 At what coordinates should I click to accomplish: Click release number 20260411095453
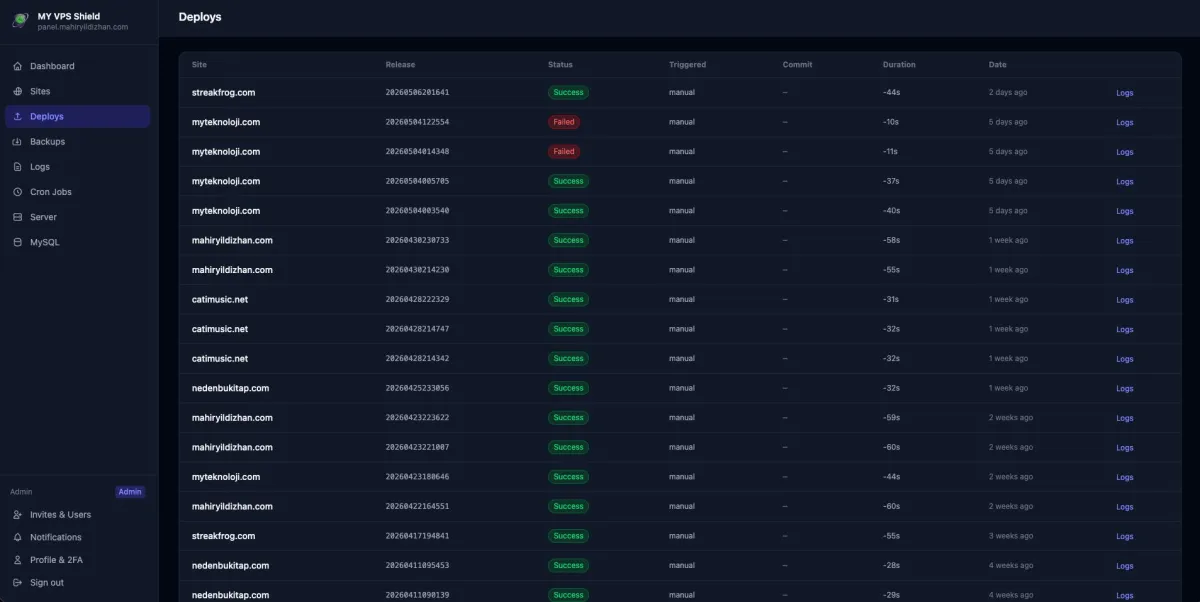pos(417,565)
